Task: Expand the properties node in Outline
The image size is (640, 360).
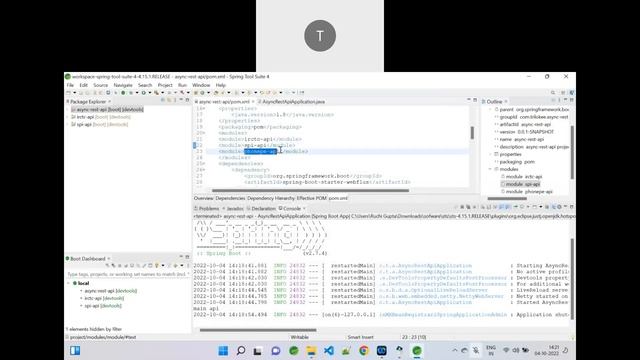Action: coord(491,154)
